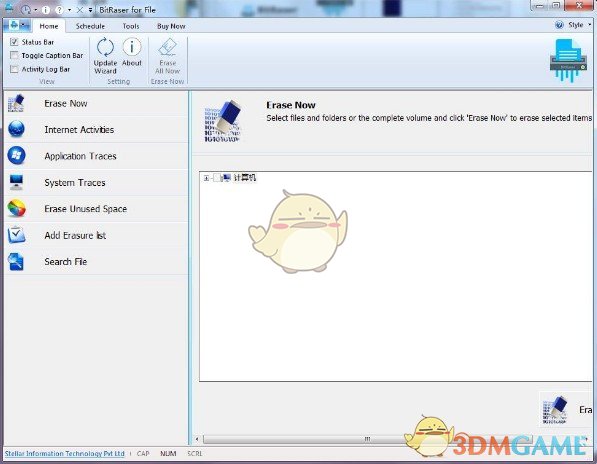The width and height of the screenshot is (597, 464).
Task: Click the Search File magnifier icon
Action: 16,261
